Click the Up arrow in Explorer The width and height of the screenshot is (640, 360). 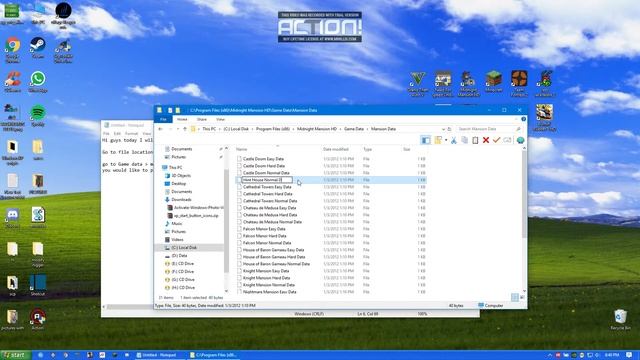(x=184, y=129)
